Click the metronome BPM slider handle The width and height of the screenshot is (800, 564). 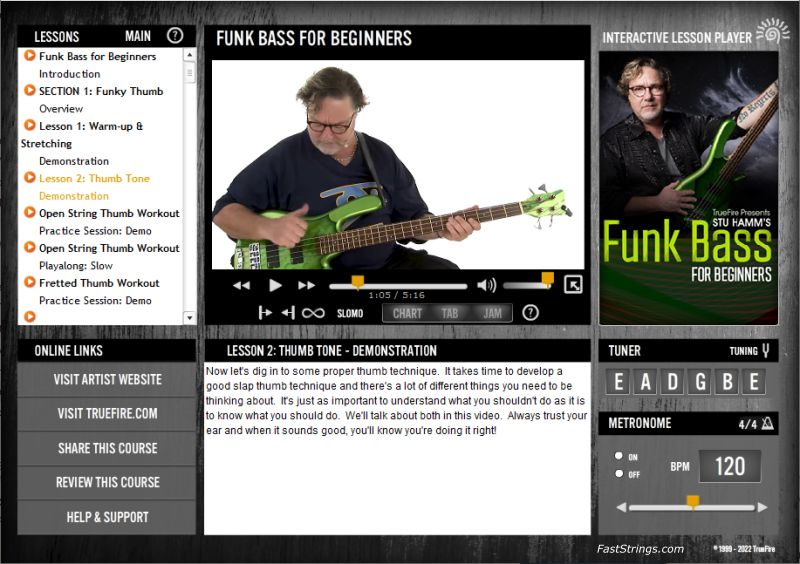click(693, 502)
